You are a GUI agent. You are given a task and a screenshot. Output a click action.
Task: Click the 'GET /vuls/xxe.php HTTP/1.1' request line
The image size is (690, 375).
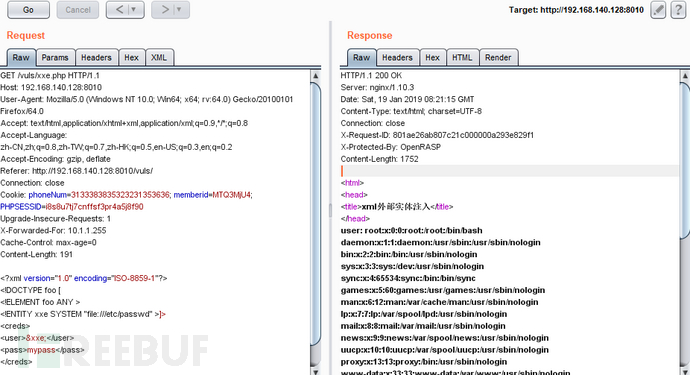[50, 76]
